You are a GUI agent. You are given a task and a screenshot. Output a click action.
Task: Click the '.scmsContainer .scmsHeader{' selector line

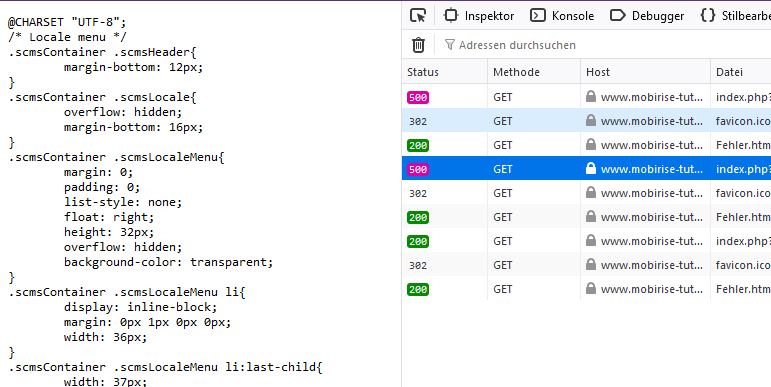pos(102,52)
